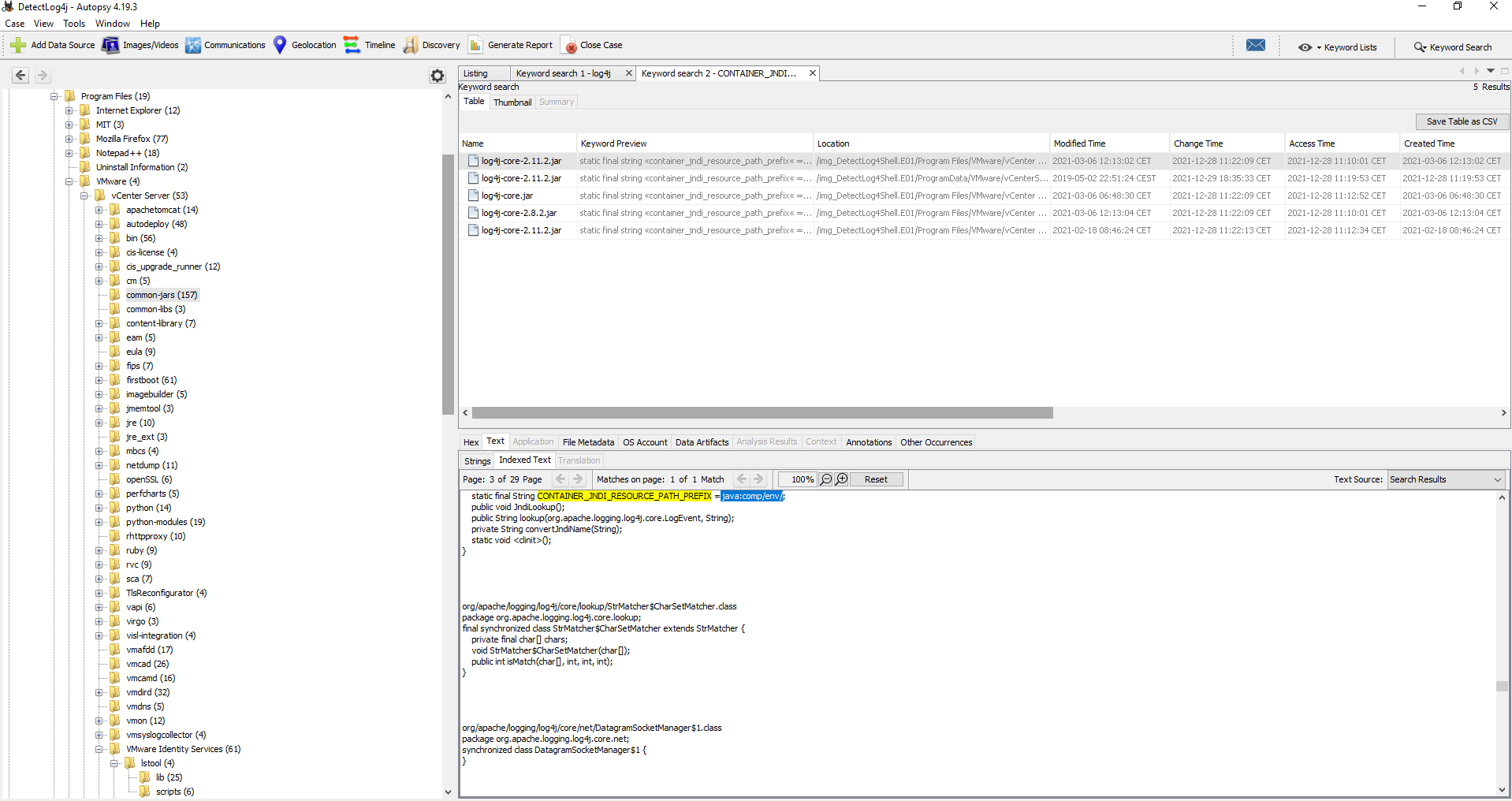Collapse the vCenter Server folder
This screenshot has height=801, width=1512.
click(84, 196)
